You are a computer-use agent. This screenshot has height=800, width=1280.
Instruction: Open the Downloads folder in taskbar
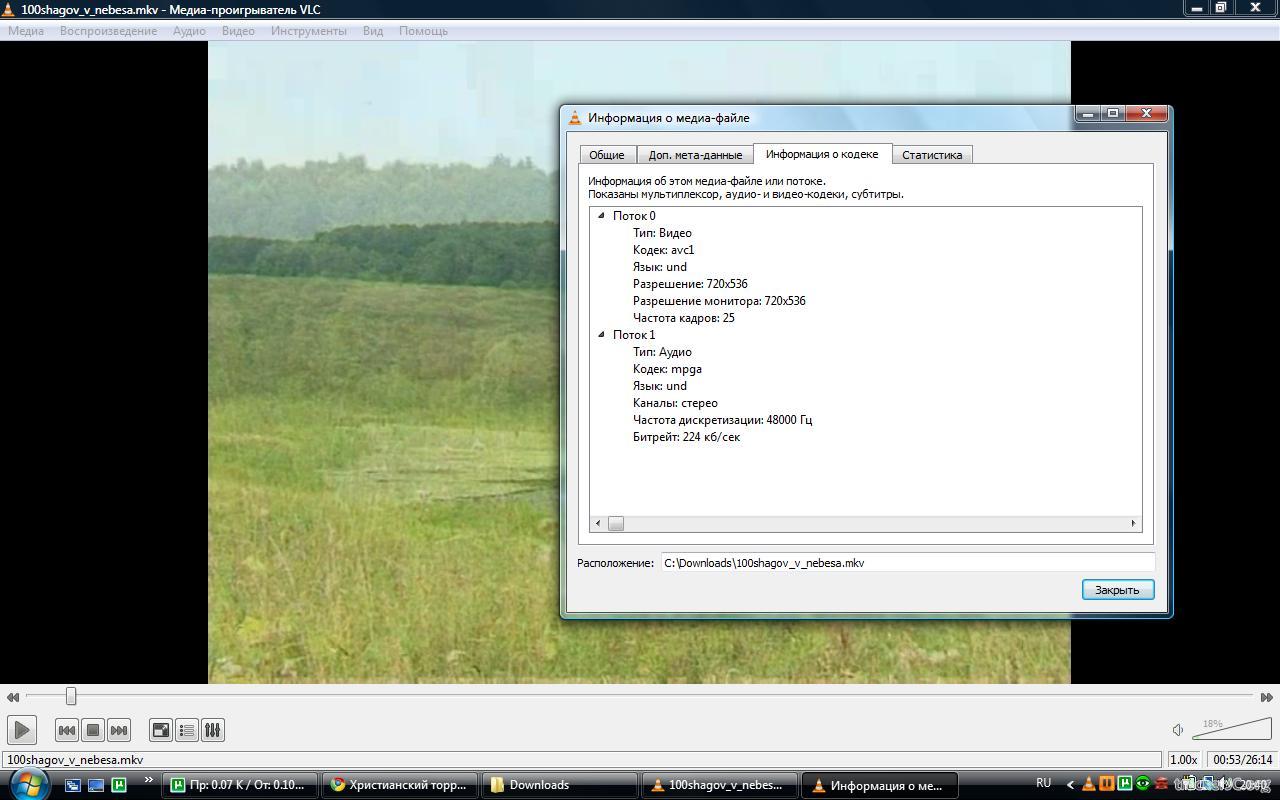coord(559,785)
